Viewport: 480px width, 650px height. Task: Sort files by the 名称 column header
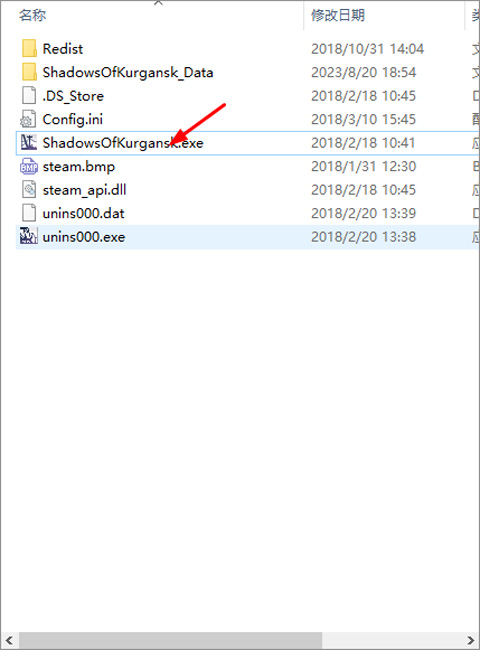[x=32, y=15]
